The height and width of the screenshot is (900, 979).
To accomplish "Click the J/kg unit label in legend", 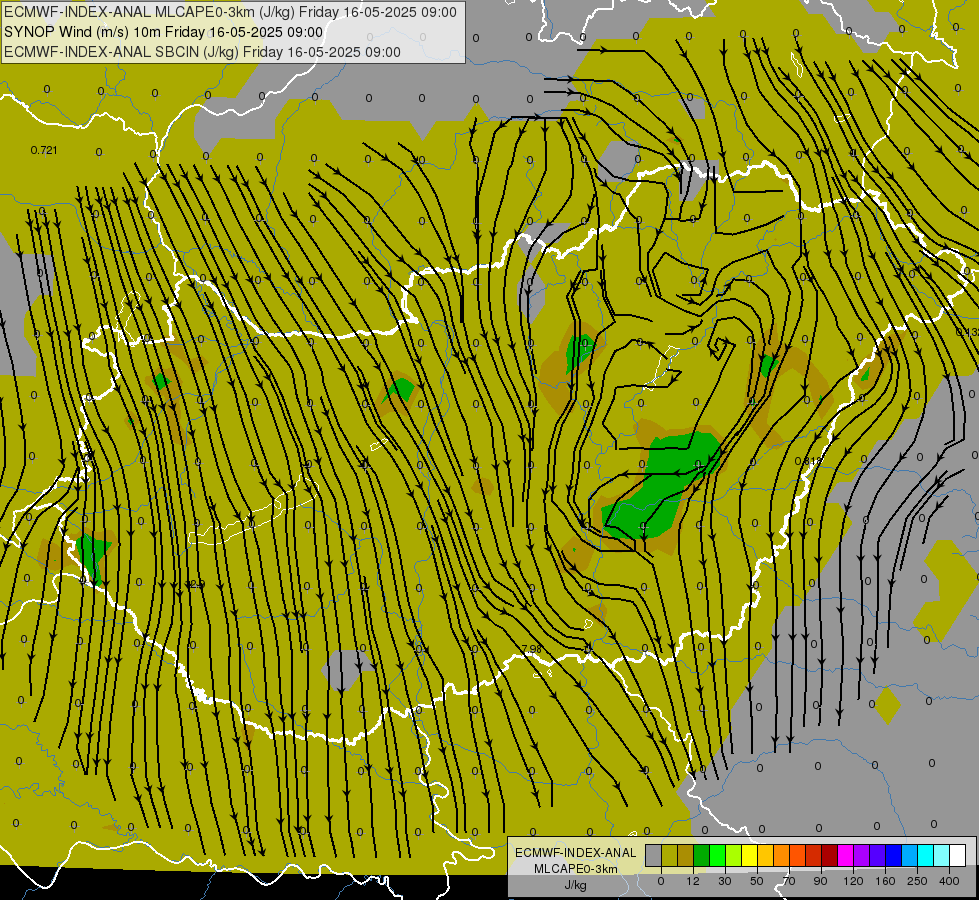I will coord(575,885).
